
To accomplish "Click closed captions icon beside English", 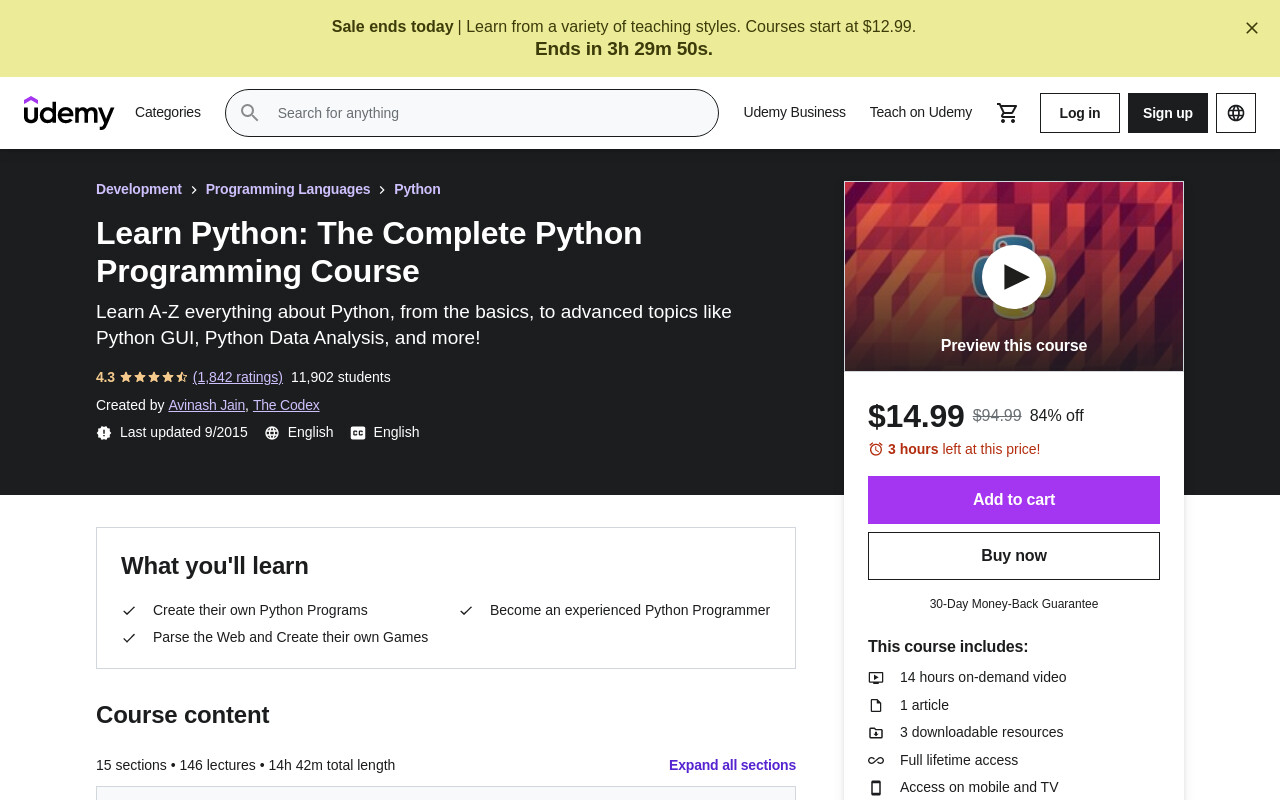I will [358, 433].
